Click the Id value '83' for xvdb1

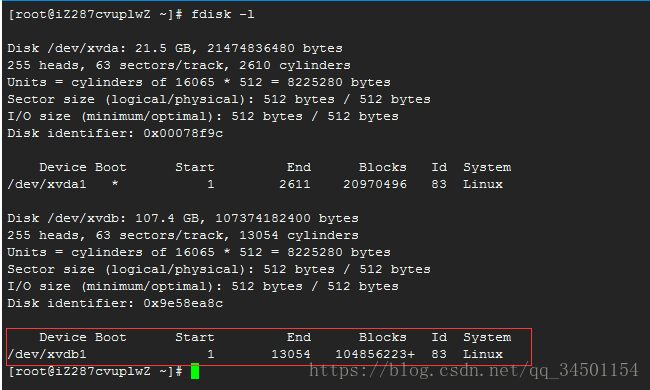[x=439, y=354]
